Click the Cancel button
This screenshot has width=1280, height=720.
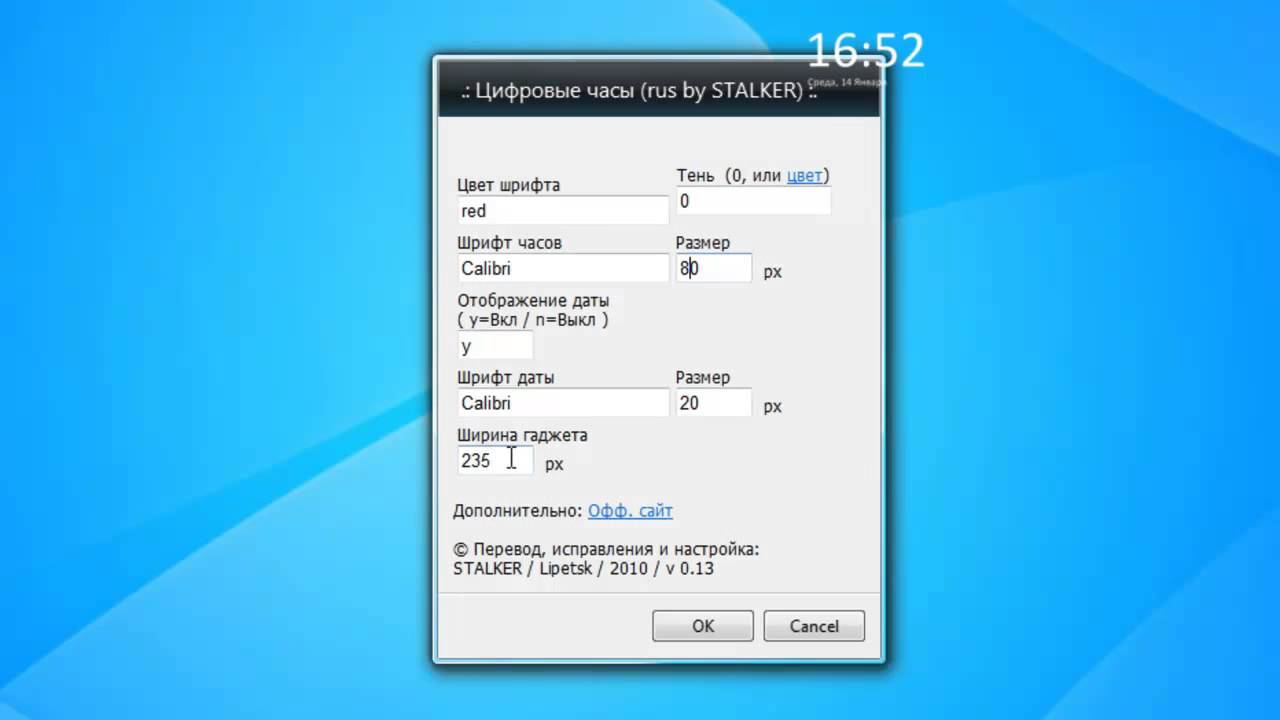point(814,626)
